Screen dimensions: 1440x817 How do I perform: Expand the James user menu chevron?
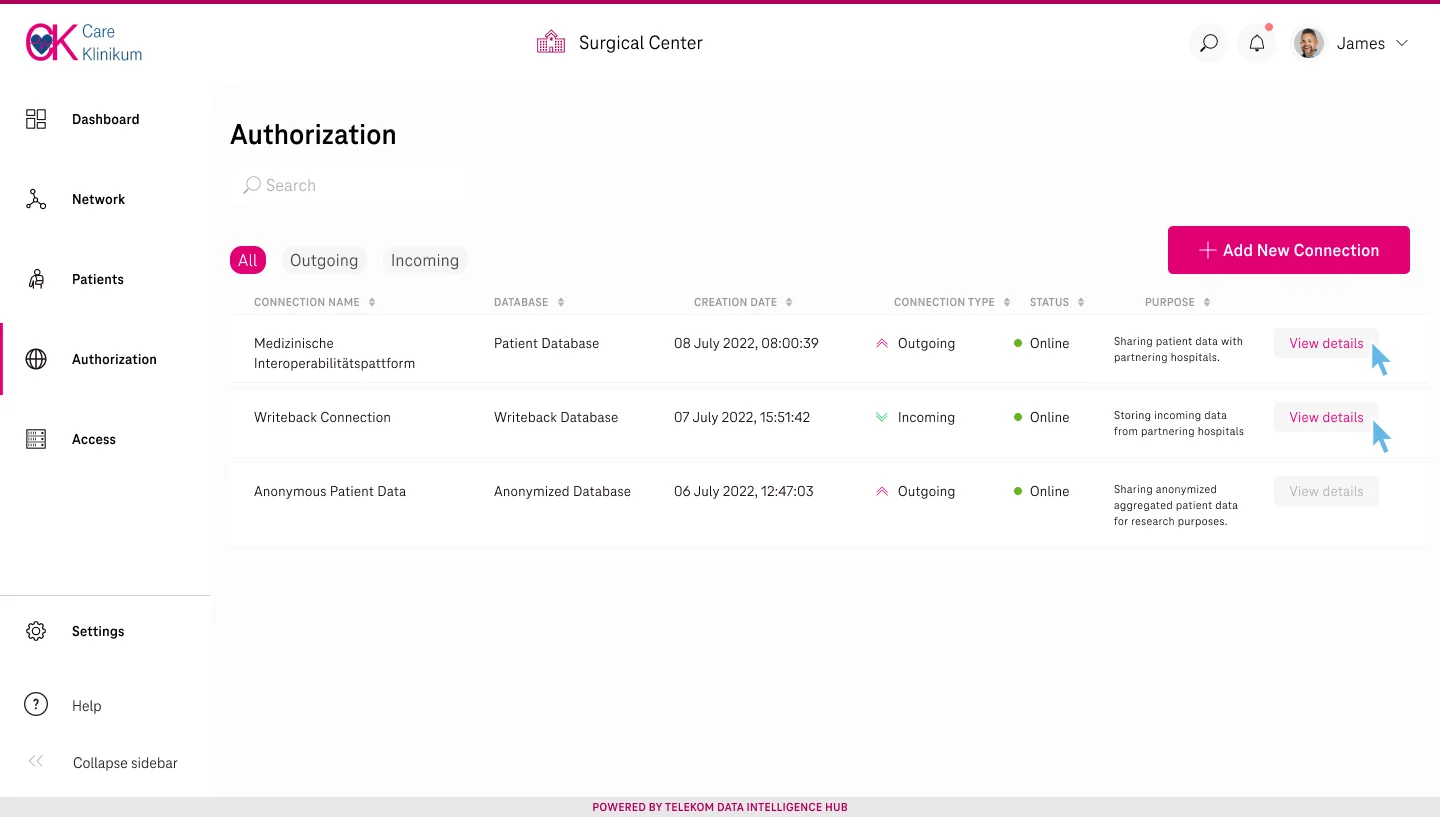click(x=1401, y=43)
